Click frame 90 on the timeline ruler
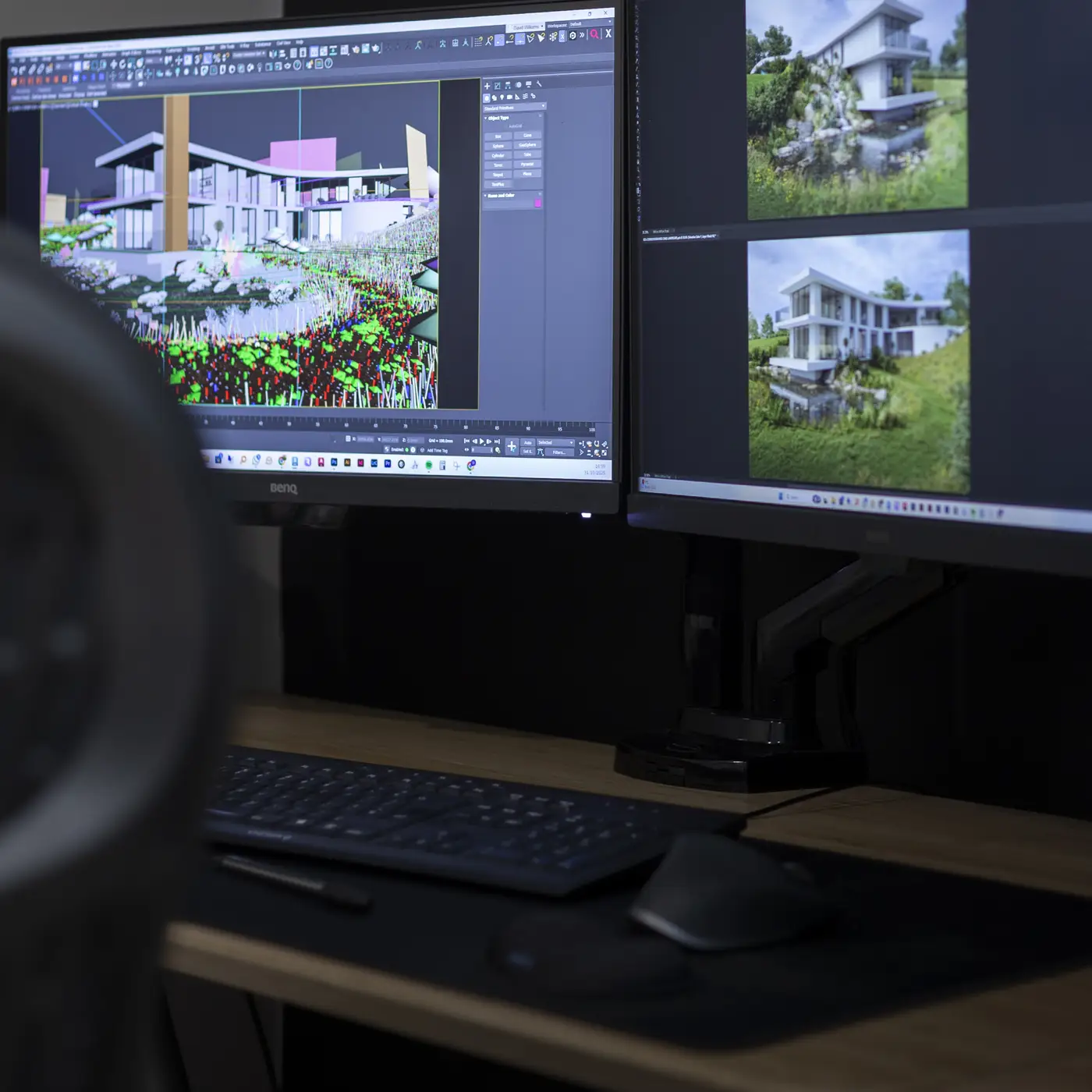This screenshot has height=1092, width=1092. click(x=528, y=428)
